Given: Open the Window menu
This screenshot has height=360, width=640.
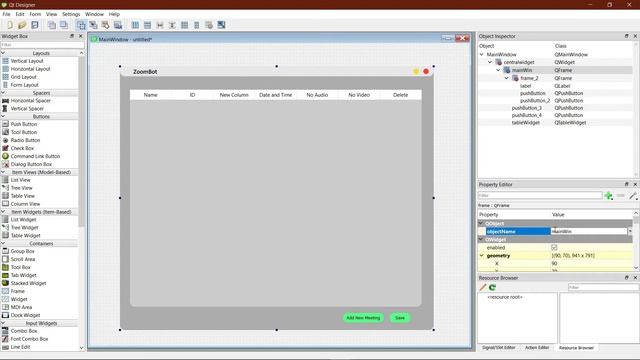Looking at the screenshot, I should (94, 14).
